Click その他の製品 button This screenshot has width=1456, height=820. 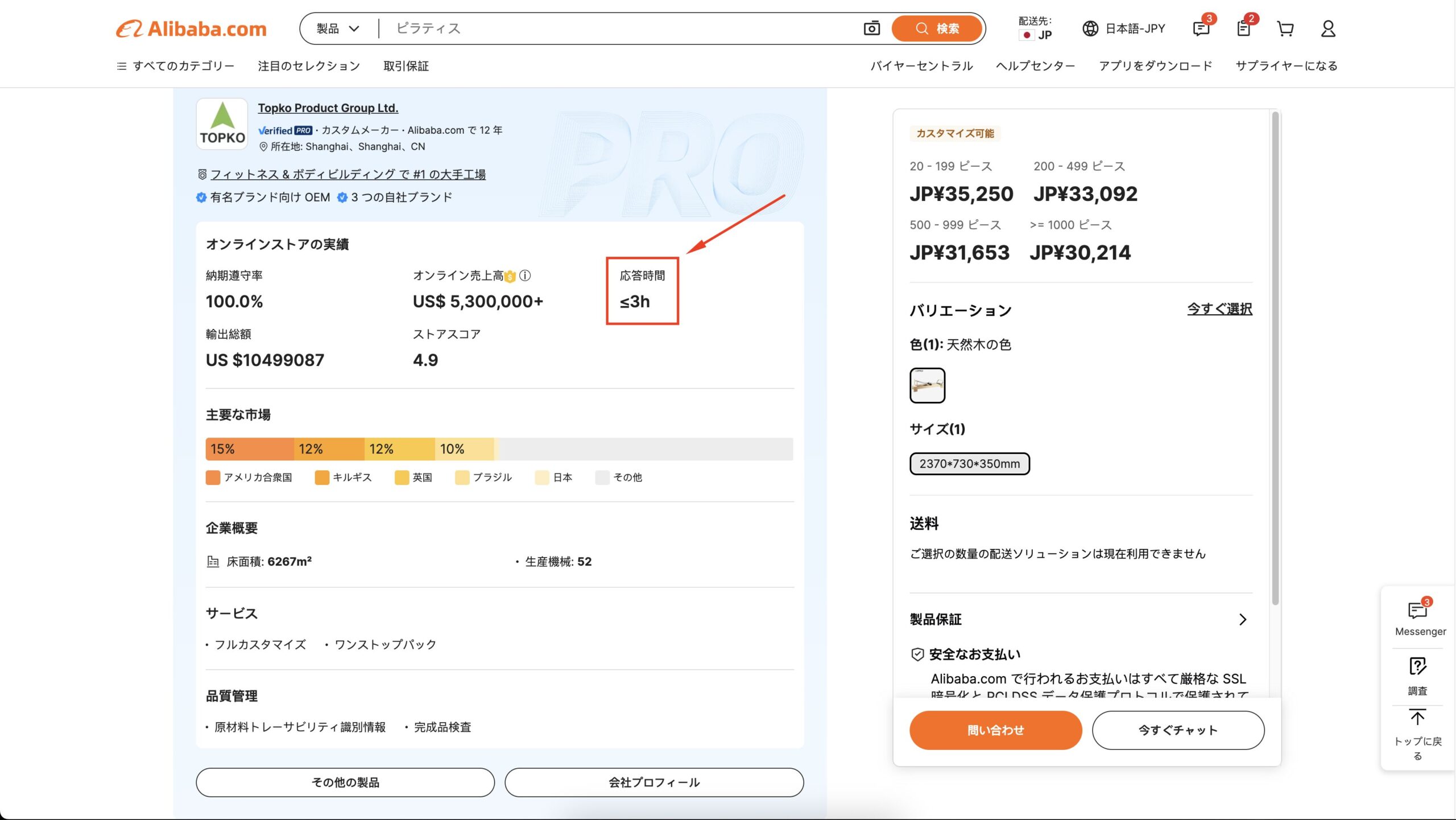pos(345,782)
